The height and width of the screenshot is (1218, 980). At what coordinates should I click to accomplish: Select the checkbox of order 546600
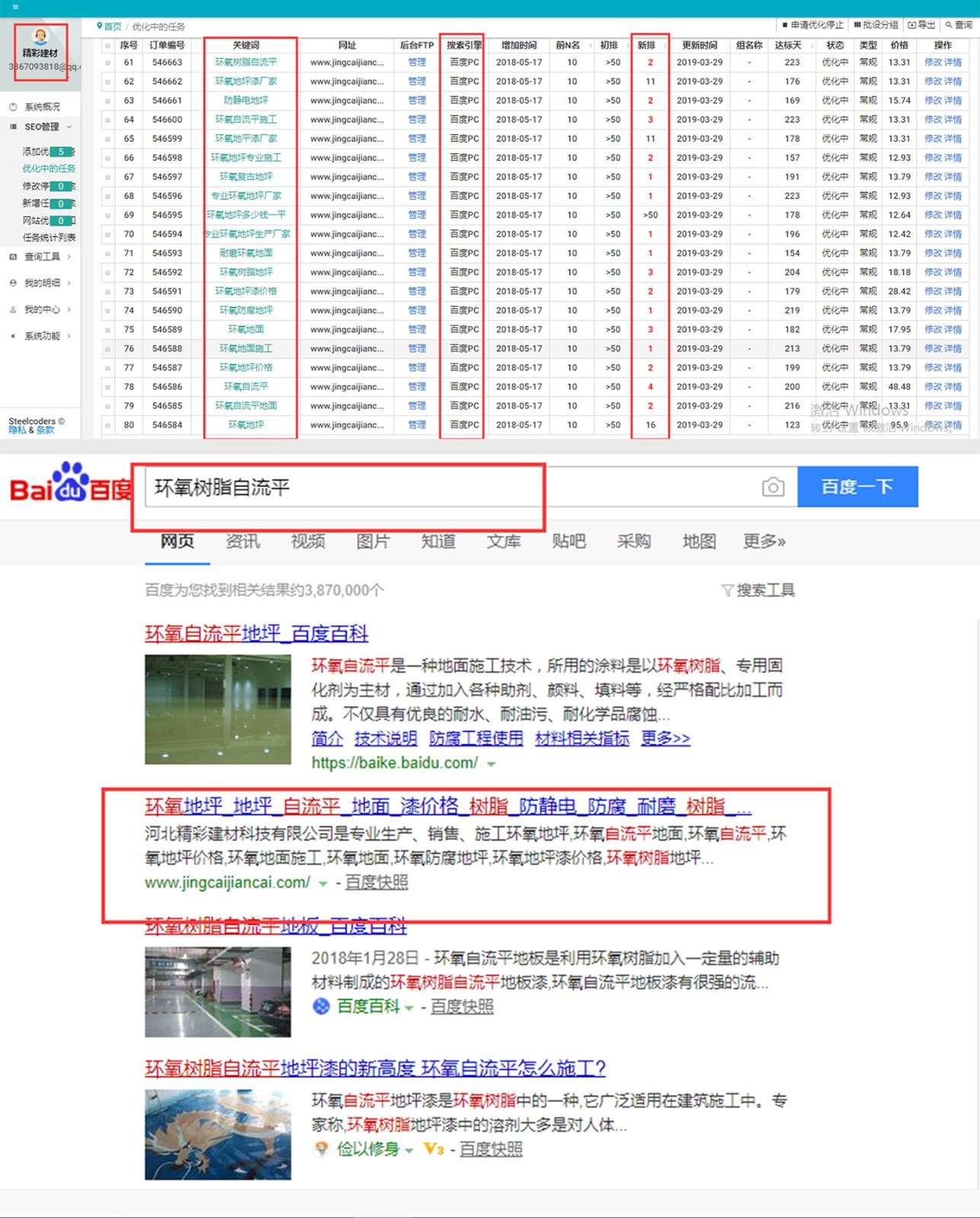(107, 120)
